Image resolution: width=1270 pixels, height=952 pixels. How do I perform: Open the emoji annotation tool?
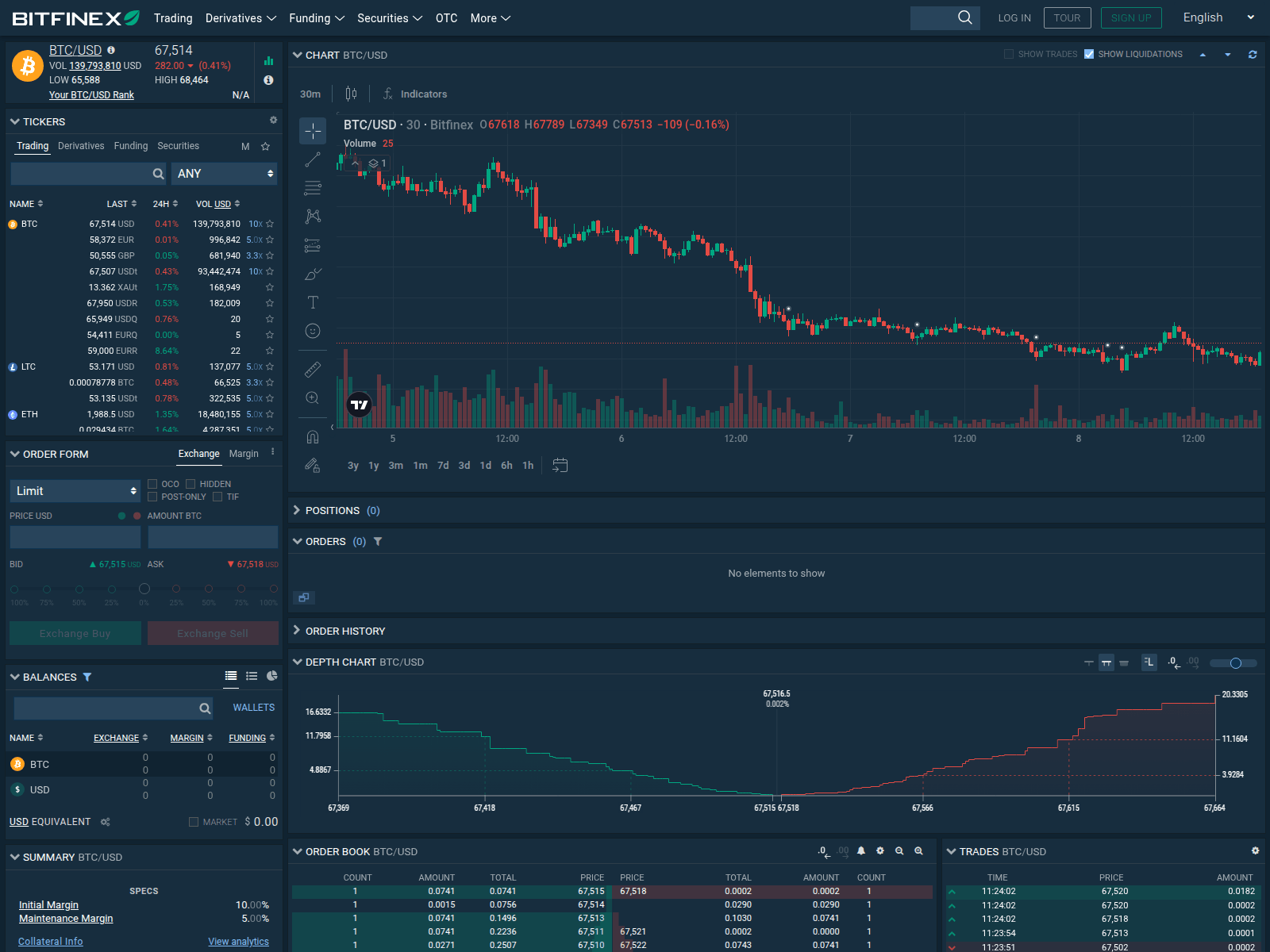[x=313, y=331]
